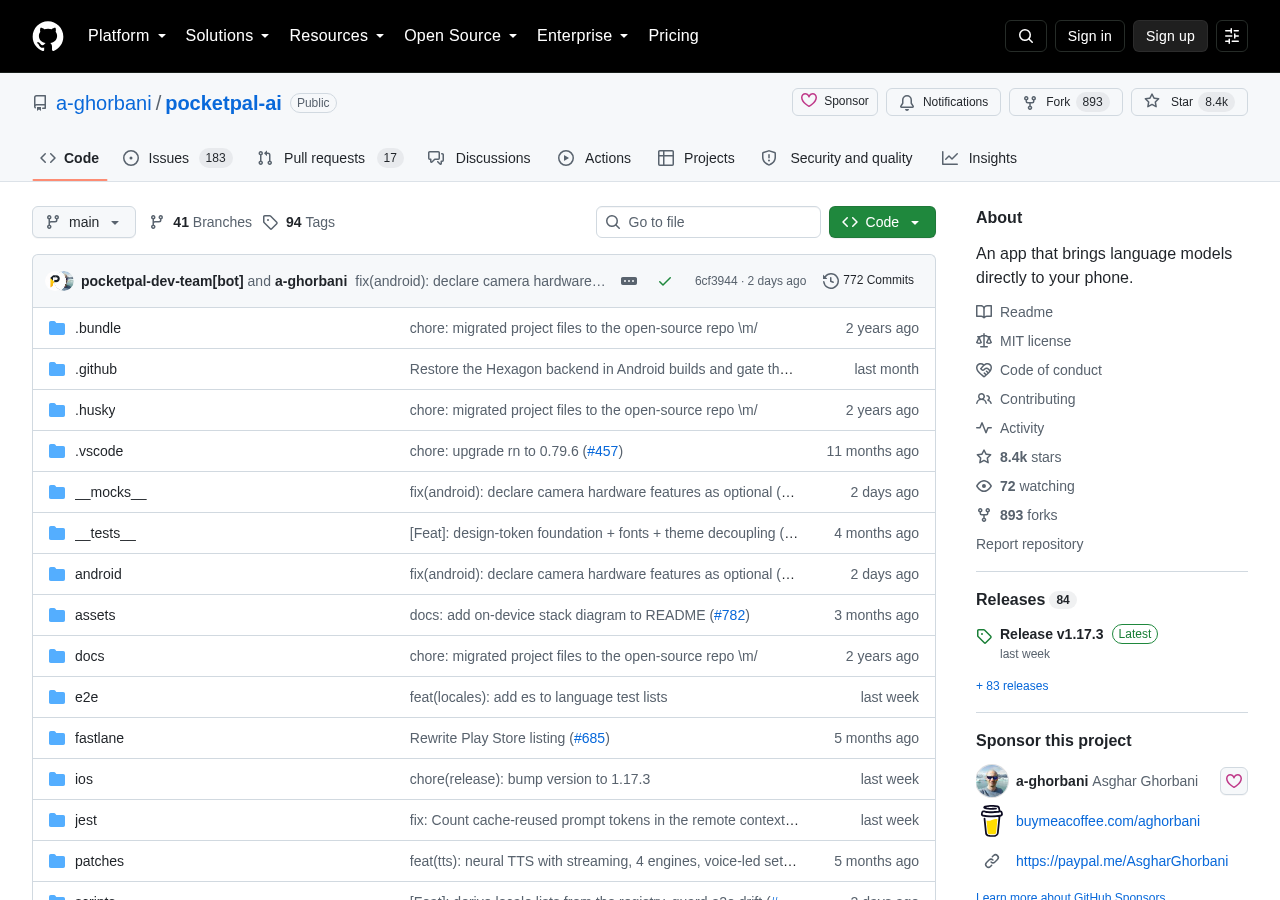
Task: Open the __mocks__ folder
Action: [x=111, y=492]
